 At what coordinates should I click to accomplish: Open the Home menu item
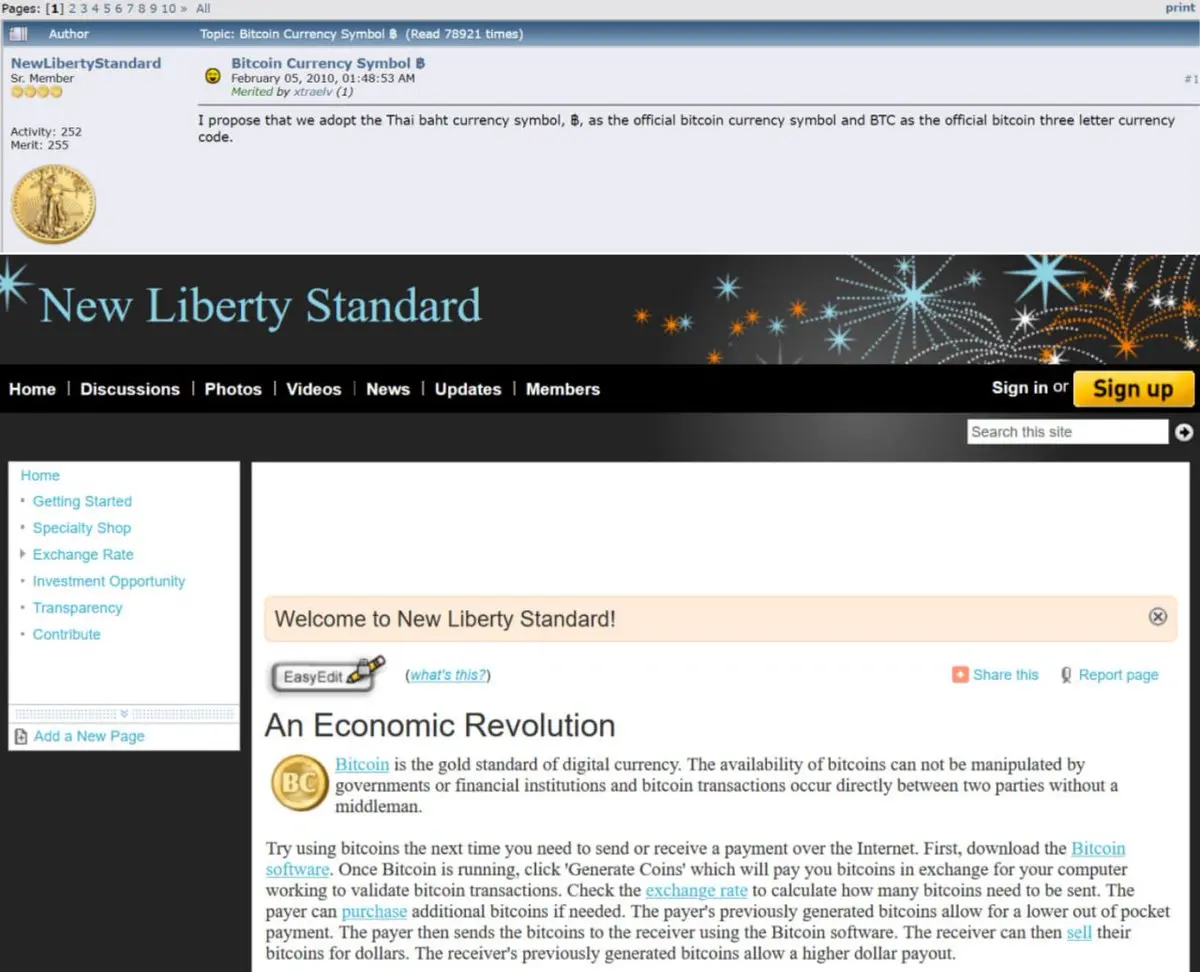[x=32, y=389]
